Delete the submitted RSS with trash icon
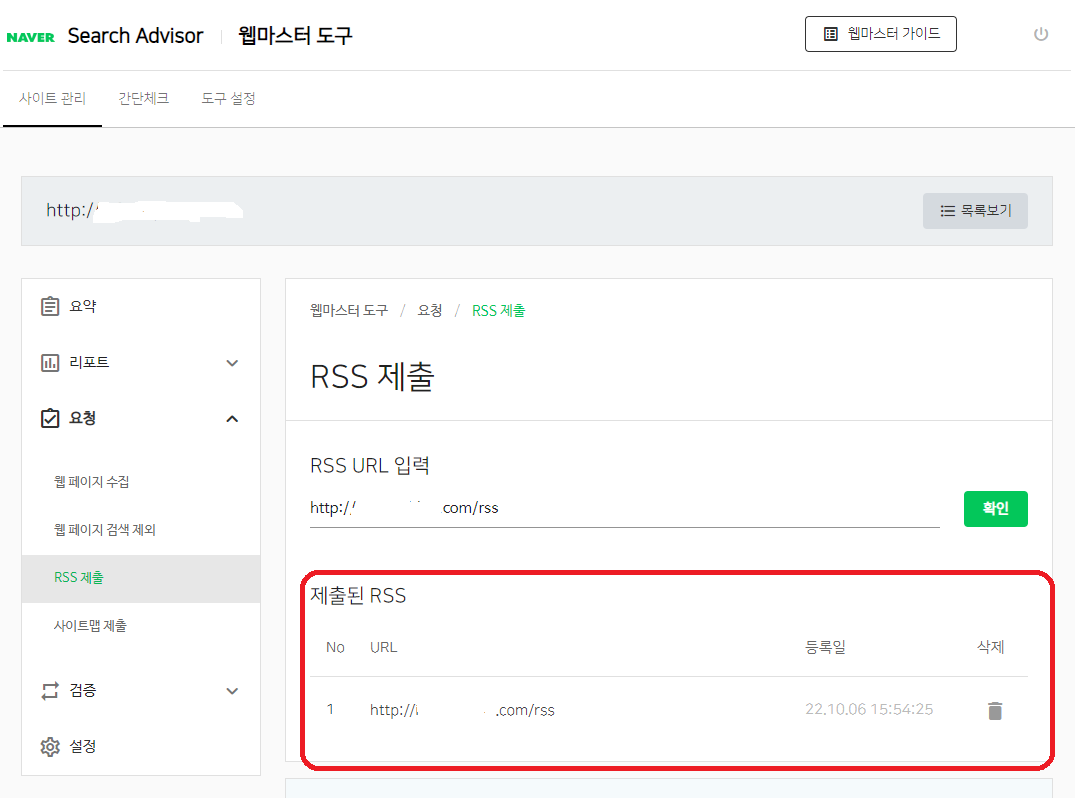Image resolution: width=1075 pixels, height=798 pixels. [994, 710]
